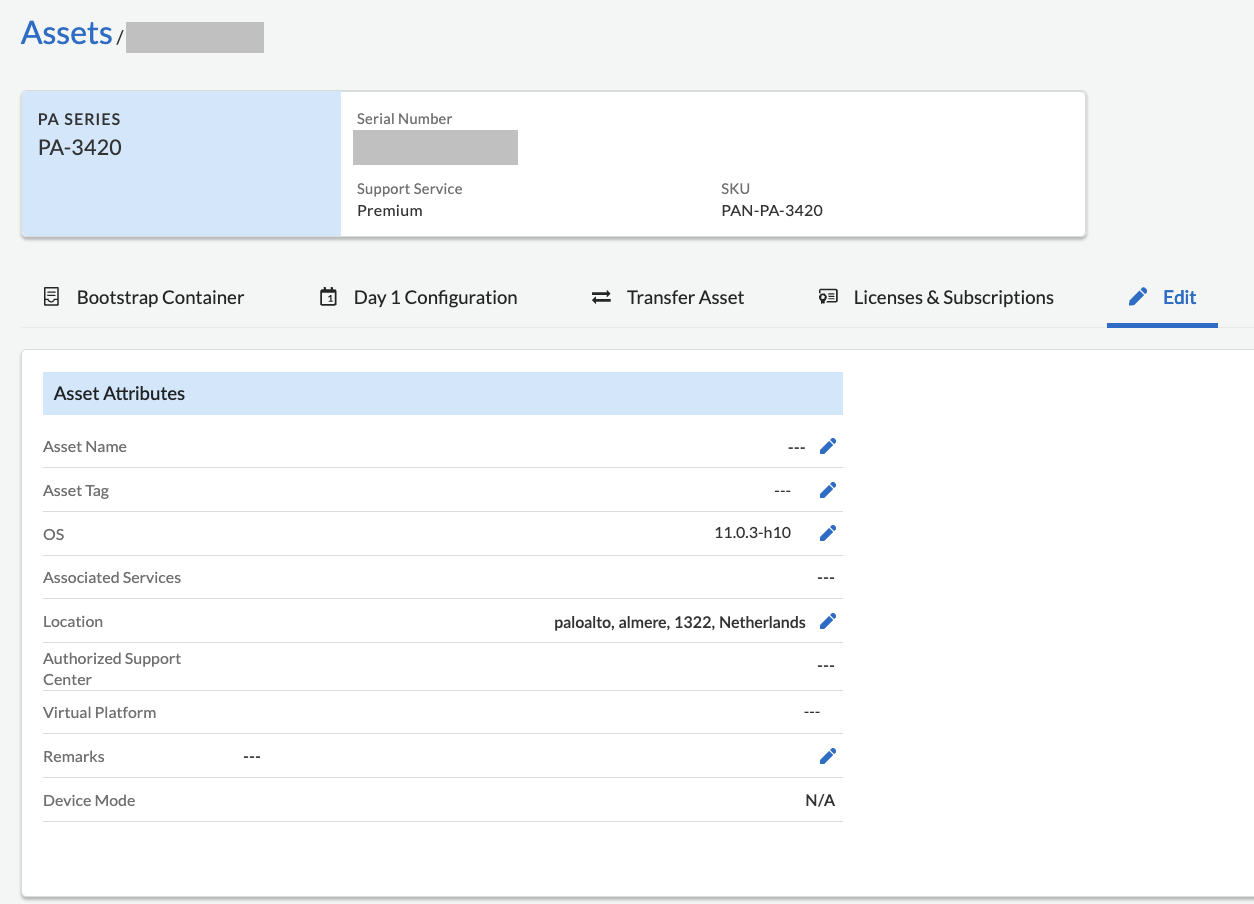Image resolution: width=1254 pixels, height=904 pixels.
Task: Edit the Asset Tag via its pencil icon
Action: [828, 490]
